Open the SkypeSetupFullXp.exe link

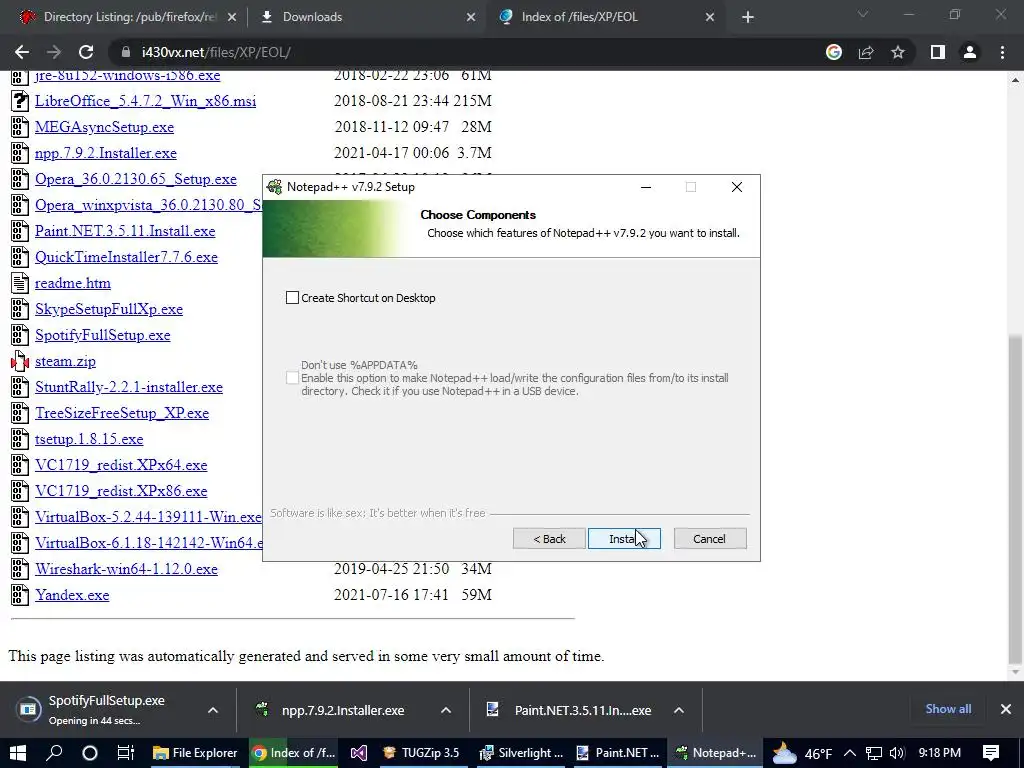coord(109,309)
